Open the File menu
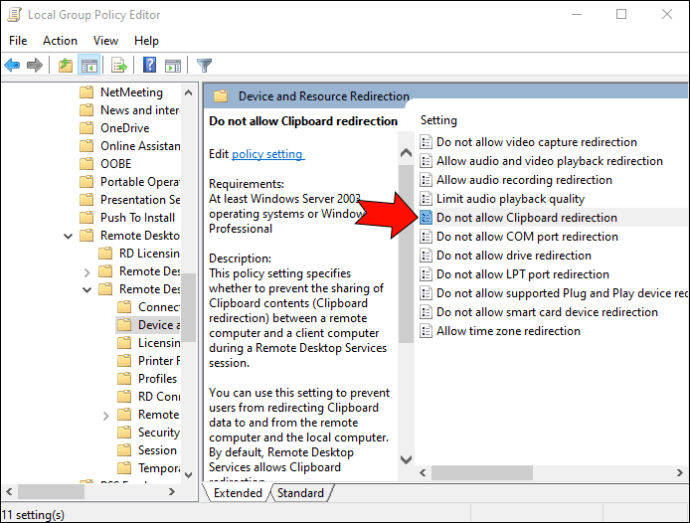Viewport: 690px width, 523px height. pyautogui.click(x=18, y=41)
